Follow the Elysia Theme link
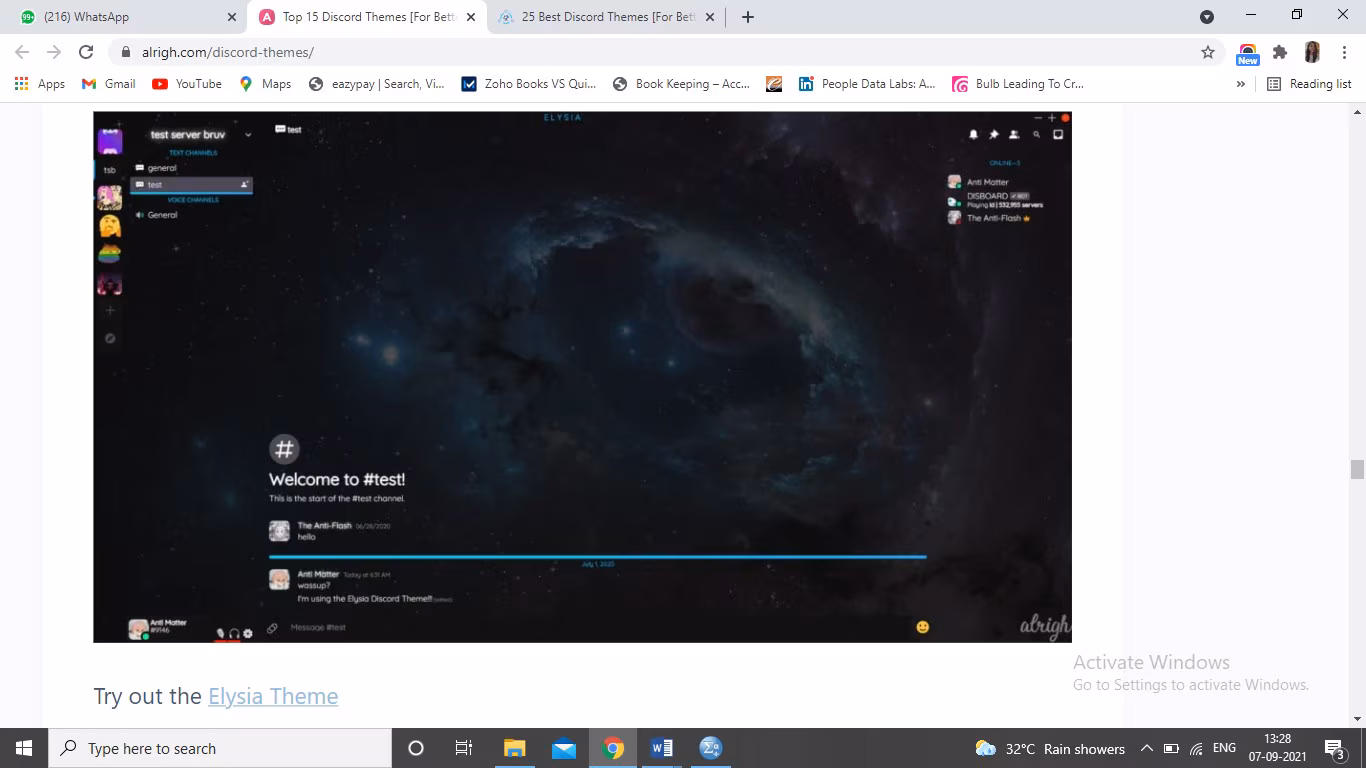1366x768 pixels. coord(273,696)
